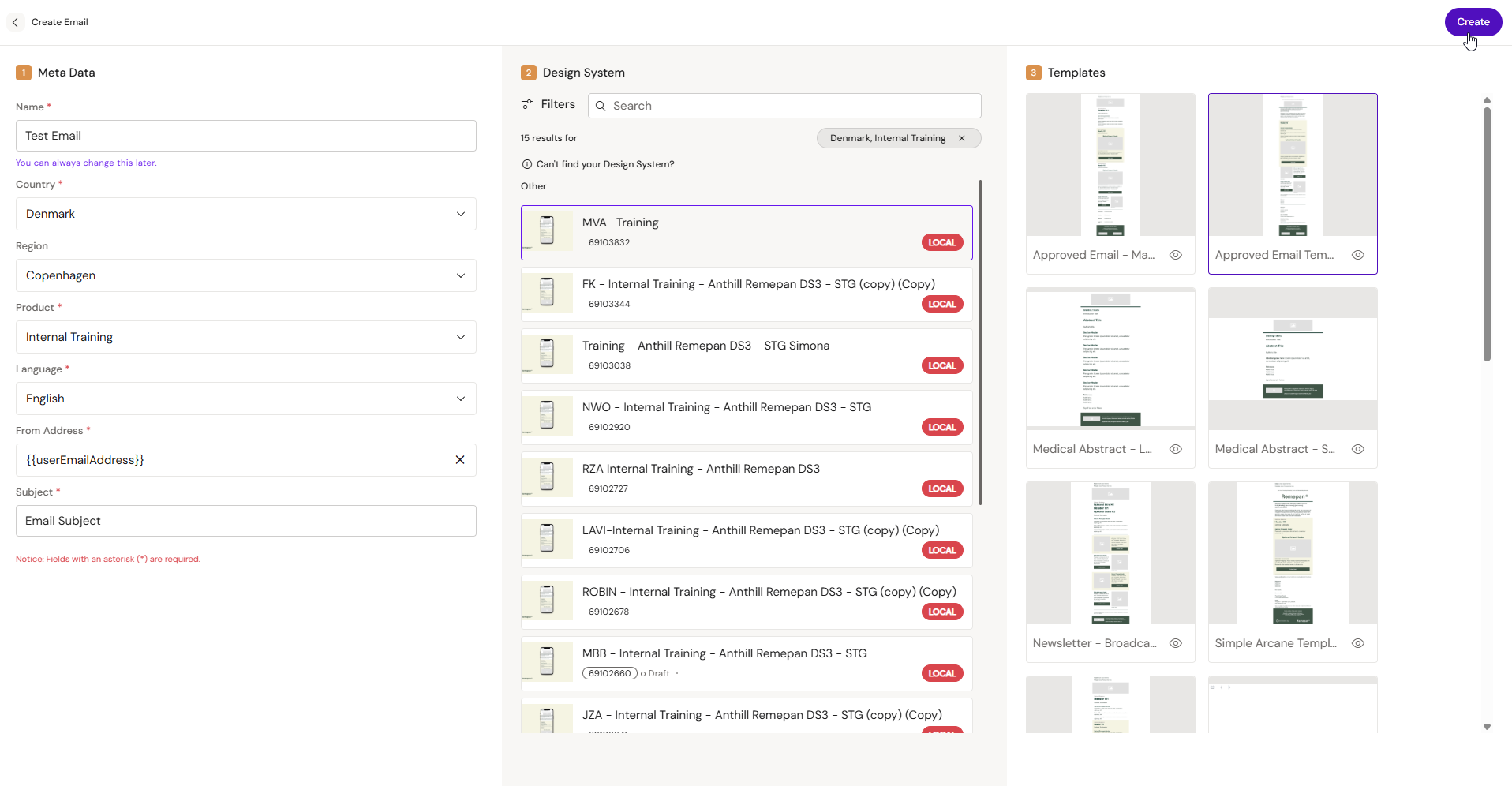
Task: Select Training - Anthill Remepan DS3 - STG Simona
Action: [x=747, y=356]
